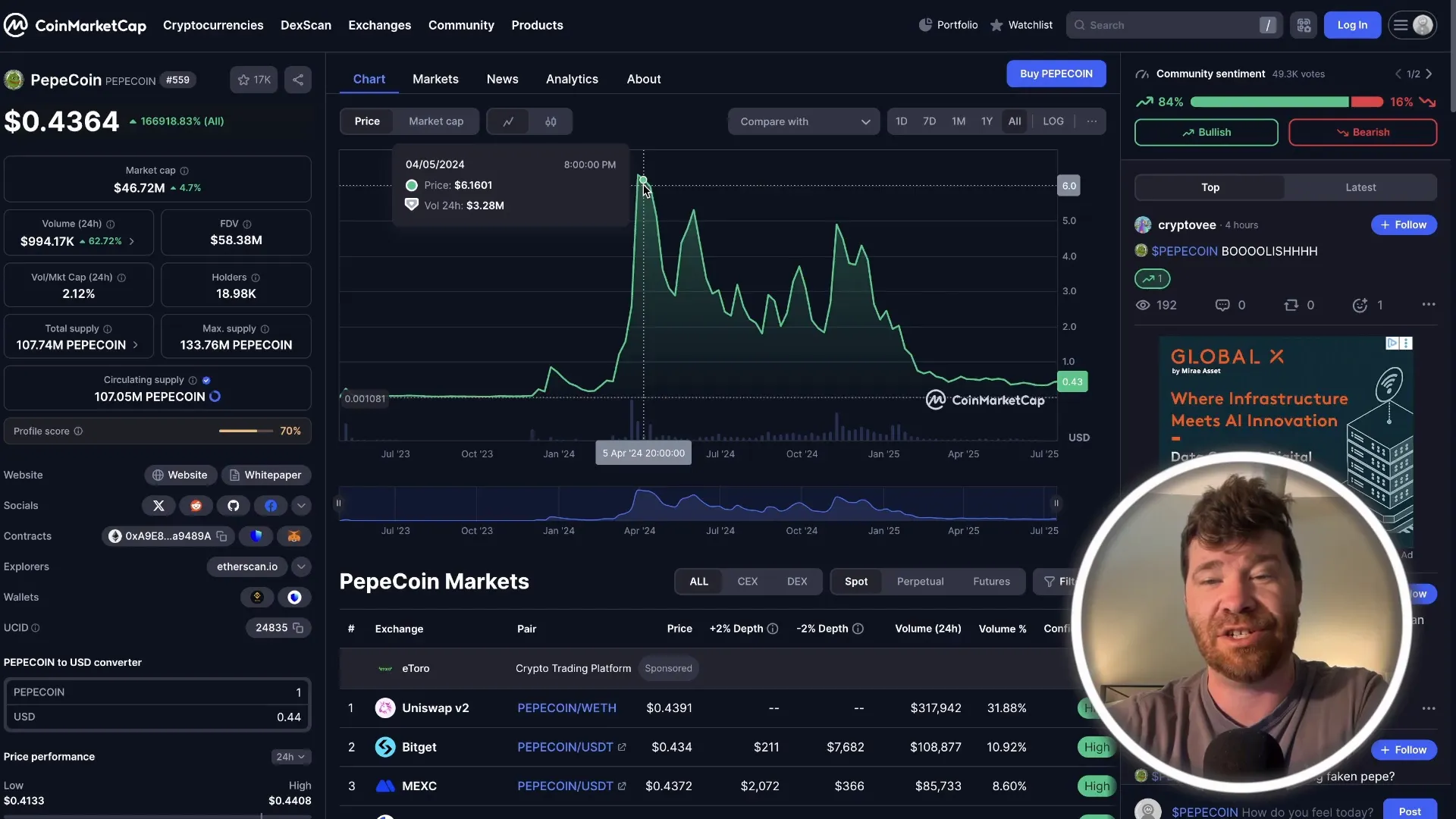Open the DexScan menu
Screen dimensions: 1456x819
point(306,25)
